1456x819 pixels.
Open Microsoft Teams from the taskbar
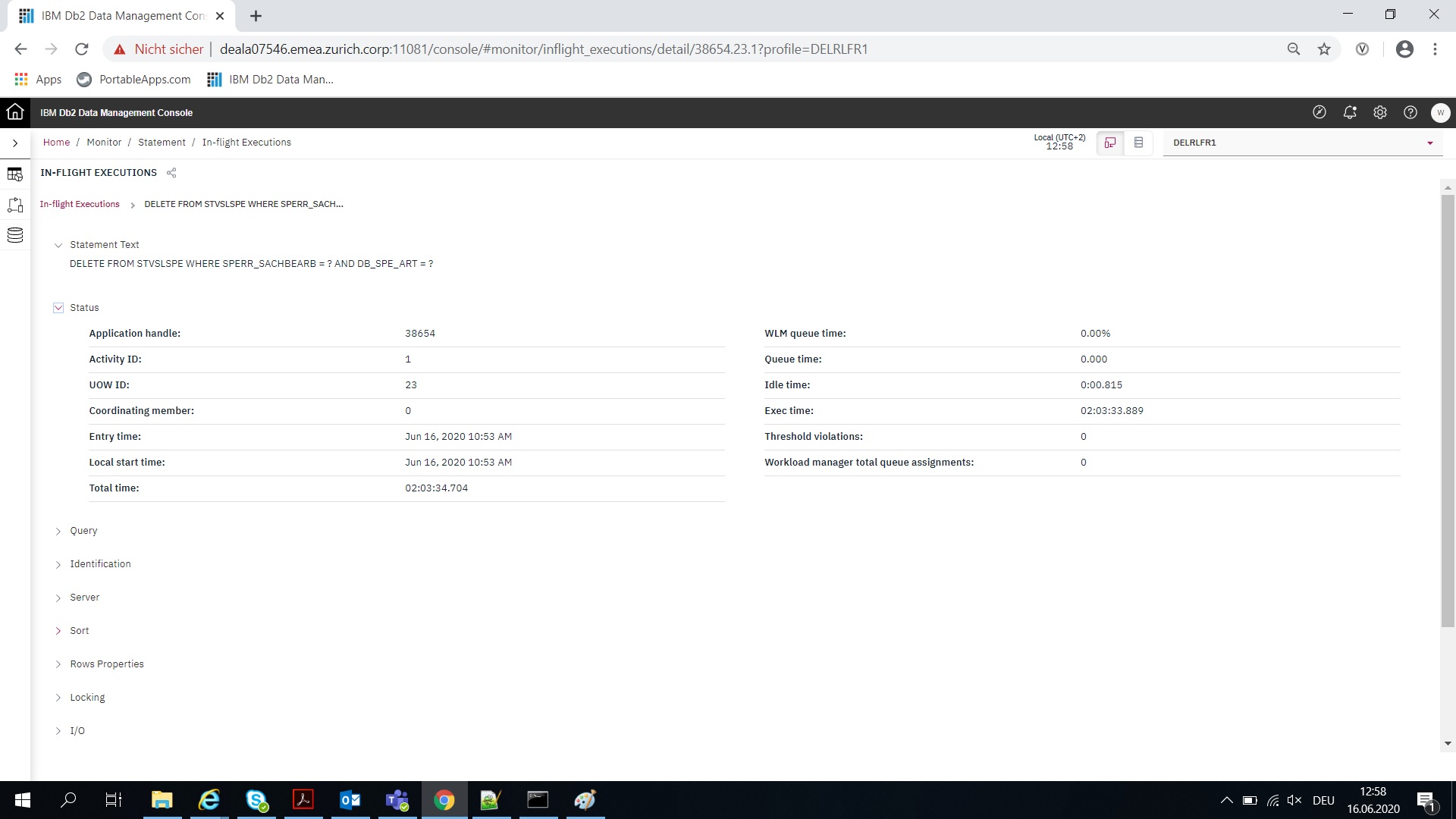point(397,800)
